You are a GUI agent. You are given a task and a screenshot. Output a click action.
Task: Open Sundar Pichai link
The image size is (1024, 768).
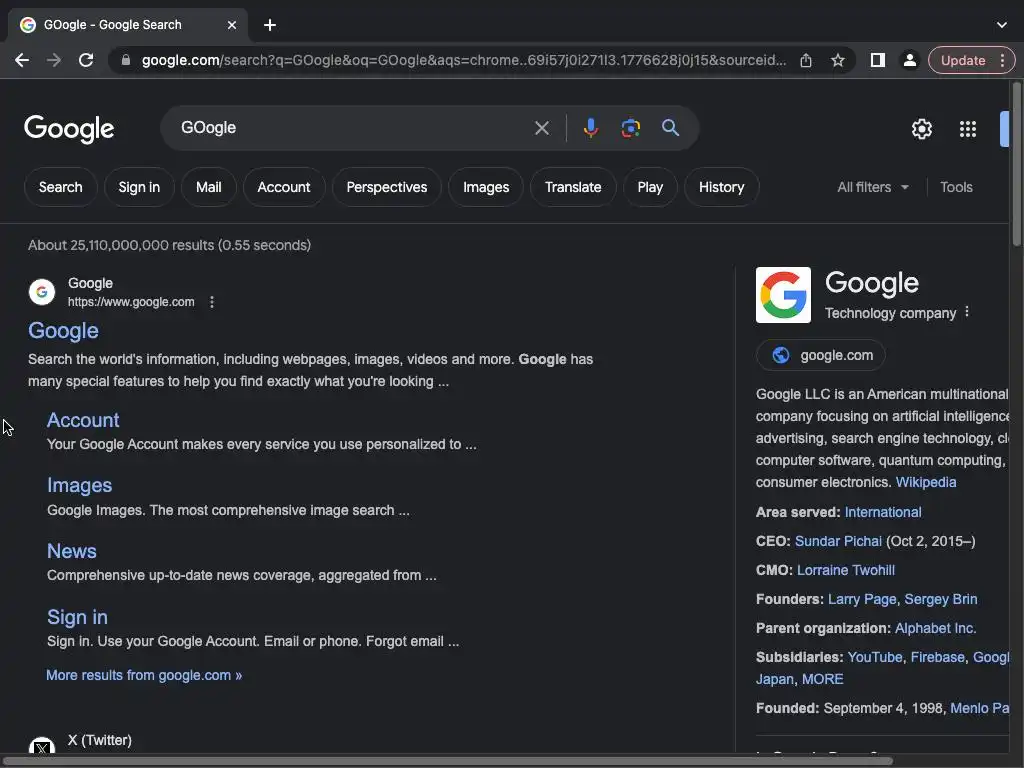[838, 541]
